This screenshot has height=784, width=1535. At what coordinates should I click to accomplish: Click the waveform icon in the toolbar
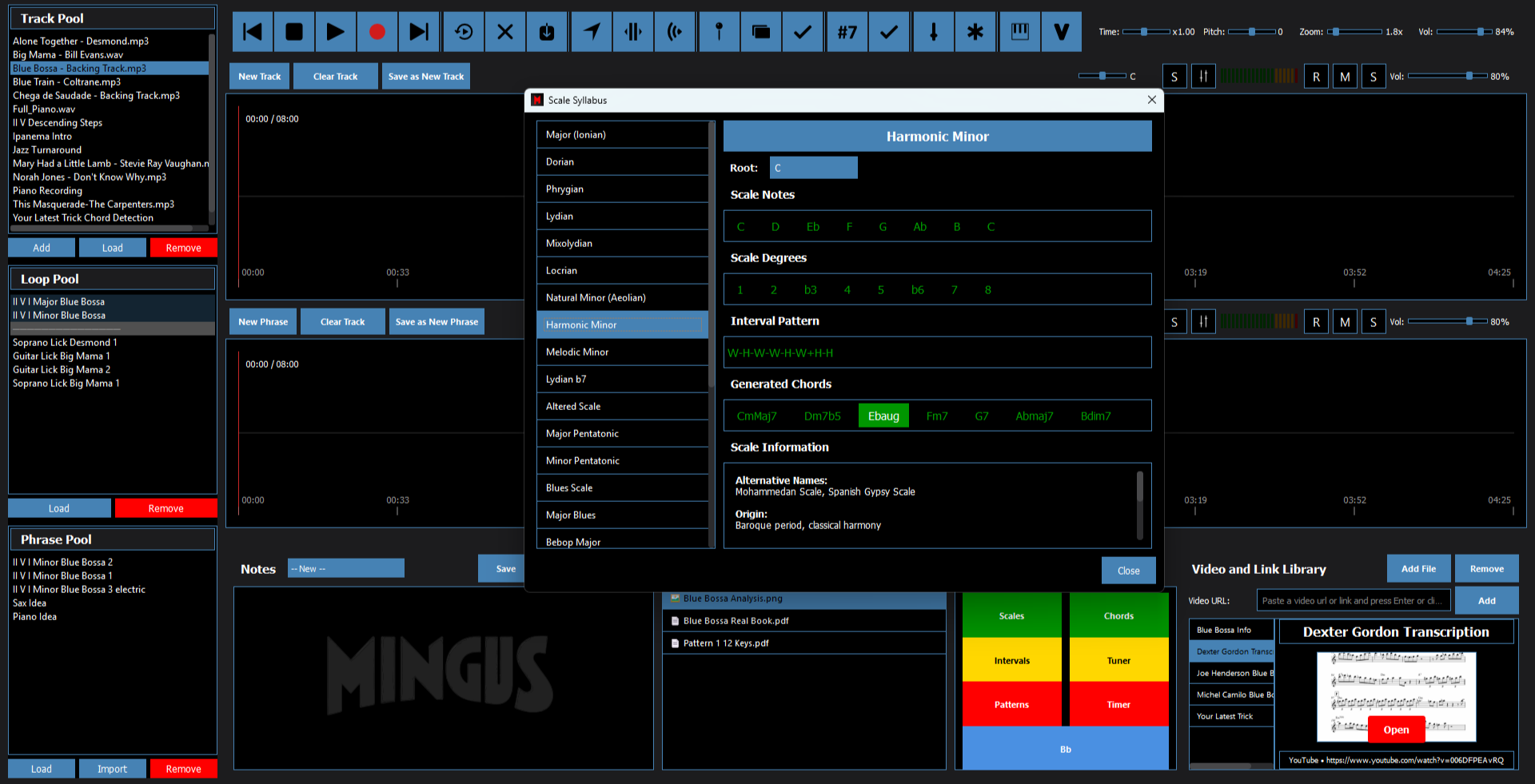pos(633,32)
